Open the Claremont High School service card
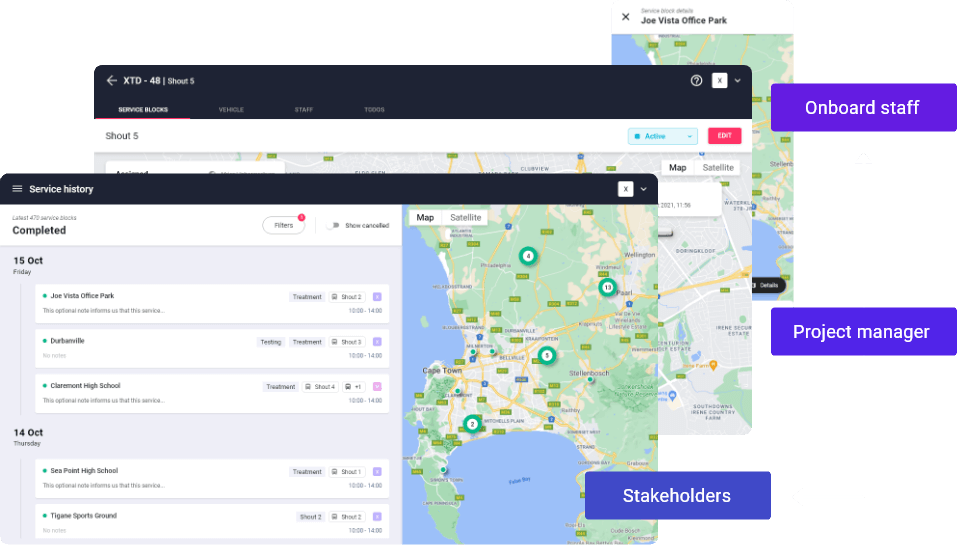 [x=212, y=394]
